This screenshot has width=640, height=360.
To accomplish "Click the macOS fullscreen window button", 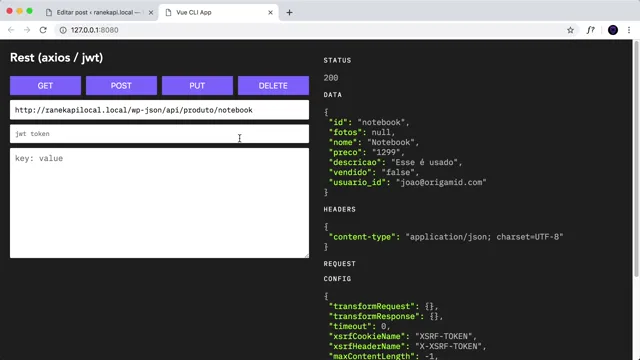I will click(29, 11).
